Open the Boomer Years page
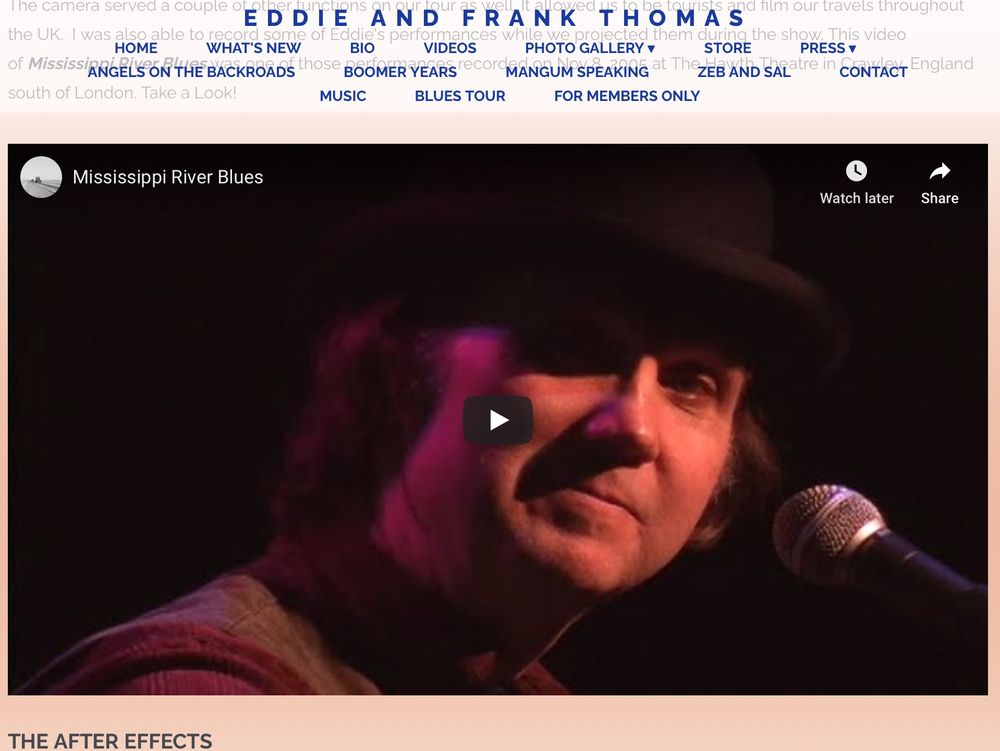 pyautogui.click(x=400, y=72)
